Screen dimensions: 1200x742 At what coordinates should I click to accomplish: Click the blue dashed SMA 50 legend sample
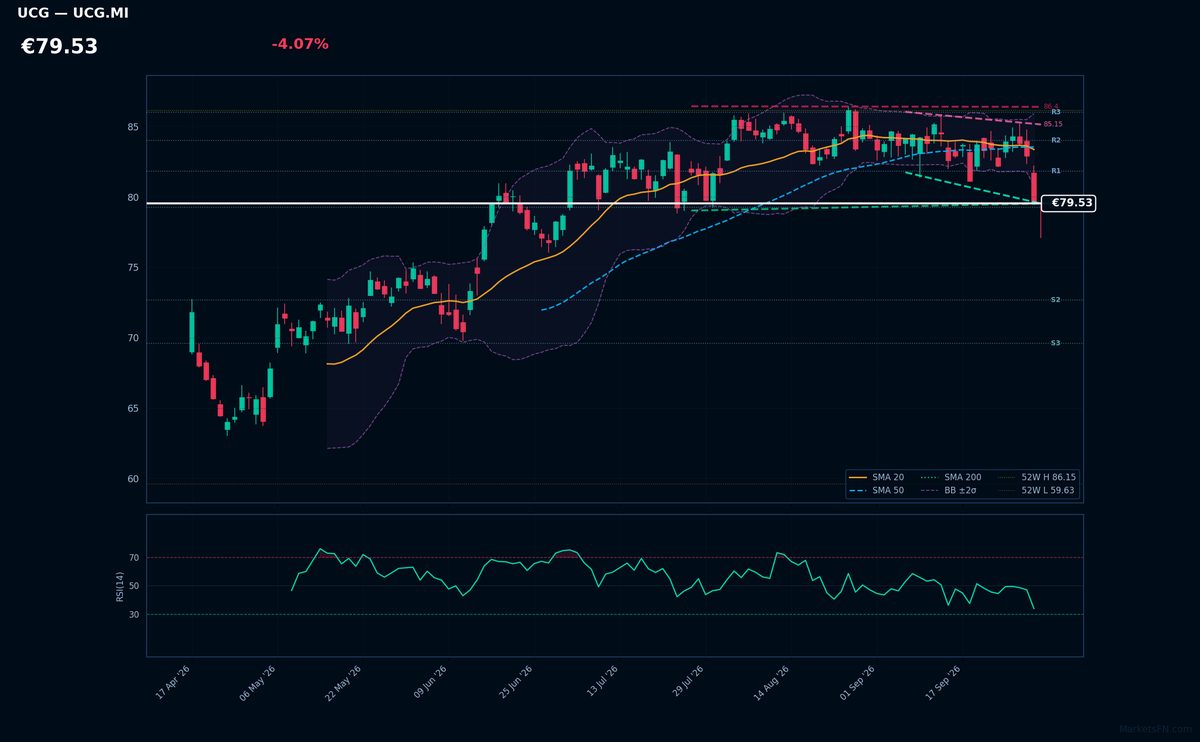point(858,490)
